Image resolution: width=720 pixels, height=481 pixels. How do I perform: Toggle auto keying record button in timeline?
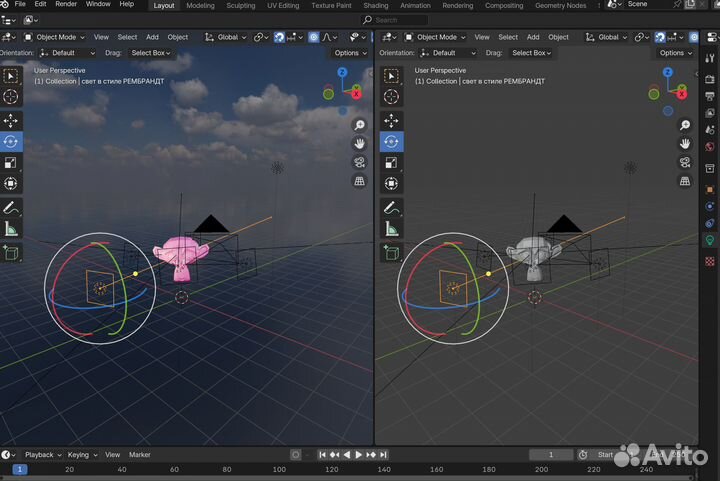pyautogui.click(x=295, y=455)
